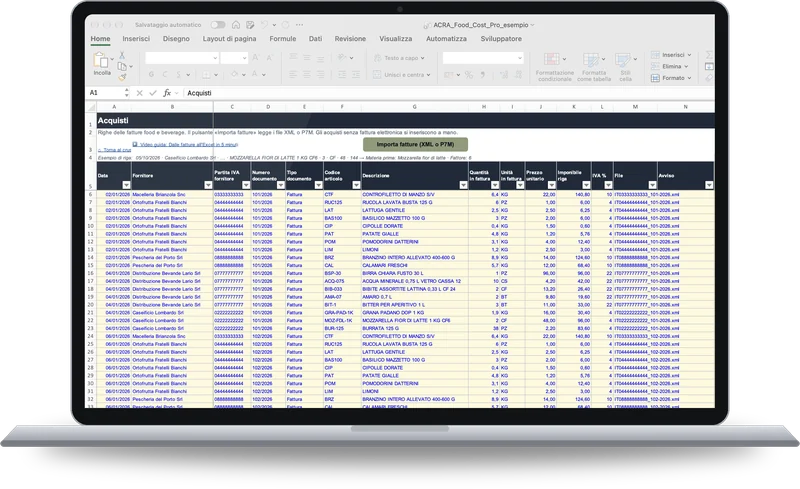800x489 pixels.
Task: Open the Video guida link
Action: 185,144
